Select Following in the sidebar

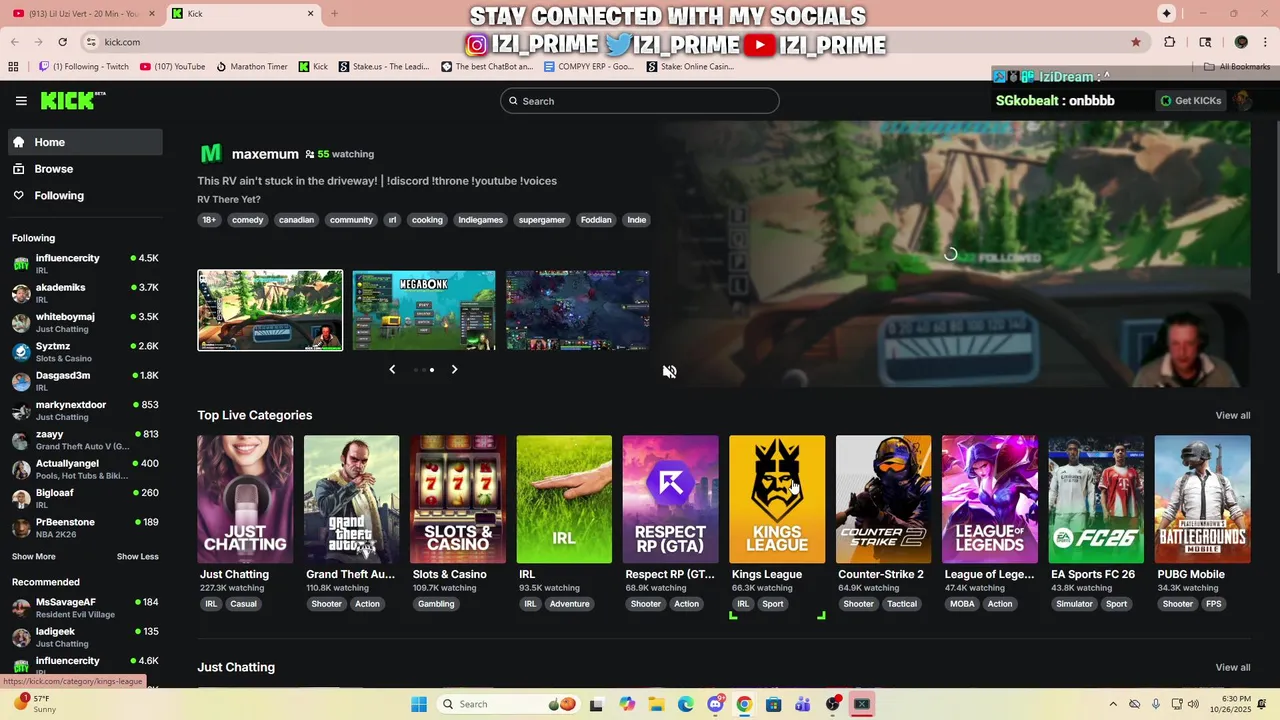86,196
